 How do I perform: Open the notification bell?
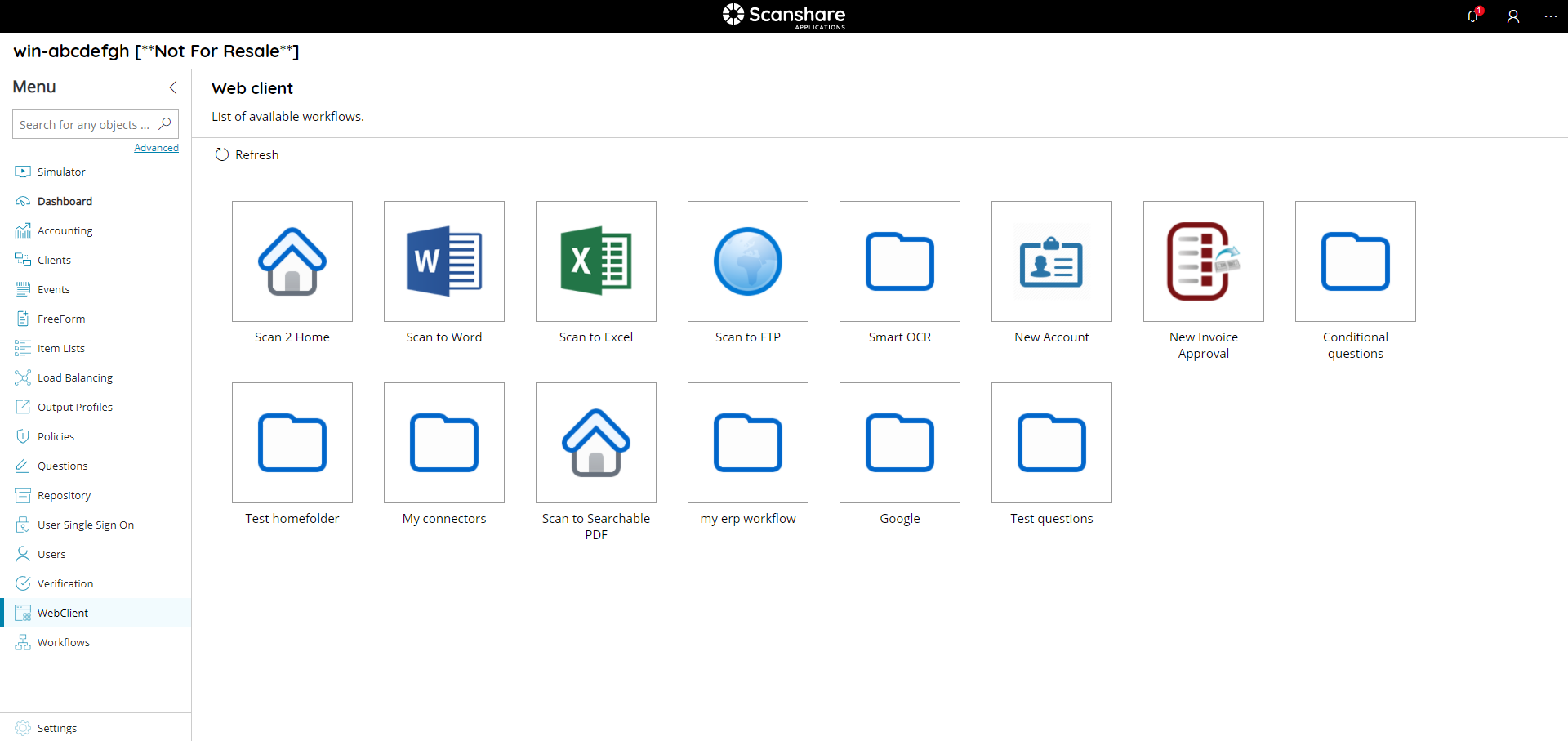[x=1473, y=16]
